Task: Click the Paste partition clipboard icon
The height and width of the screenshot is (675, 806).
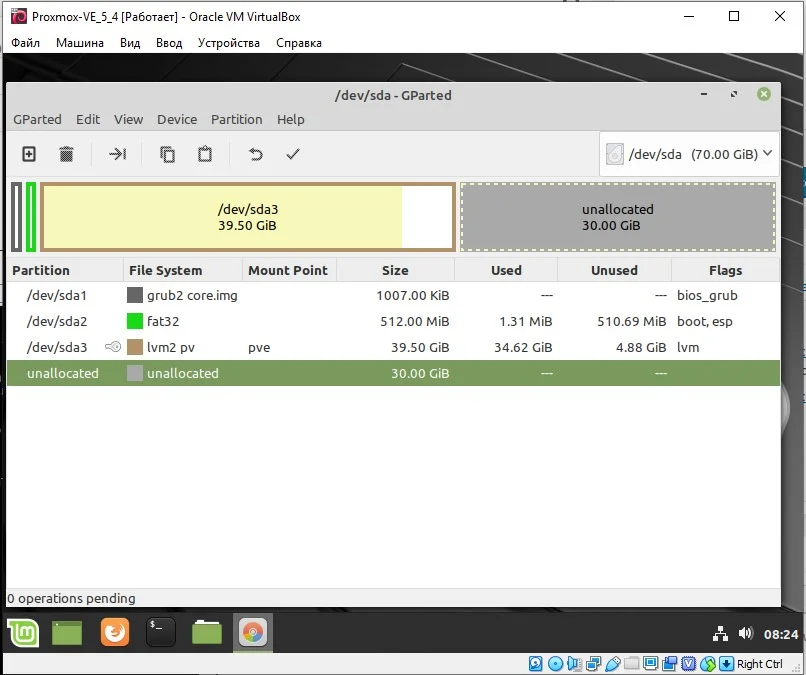Action: pos(205,154)
